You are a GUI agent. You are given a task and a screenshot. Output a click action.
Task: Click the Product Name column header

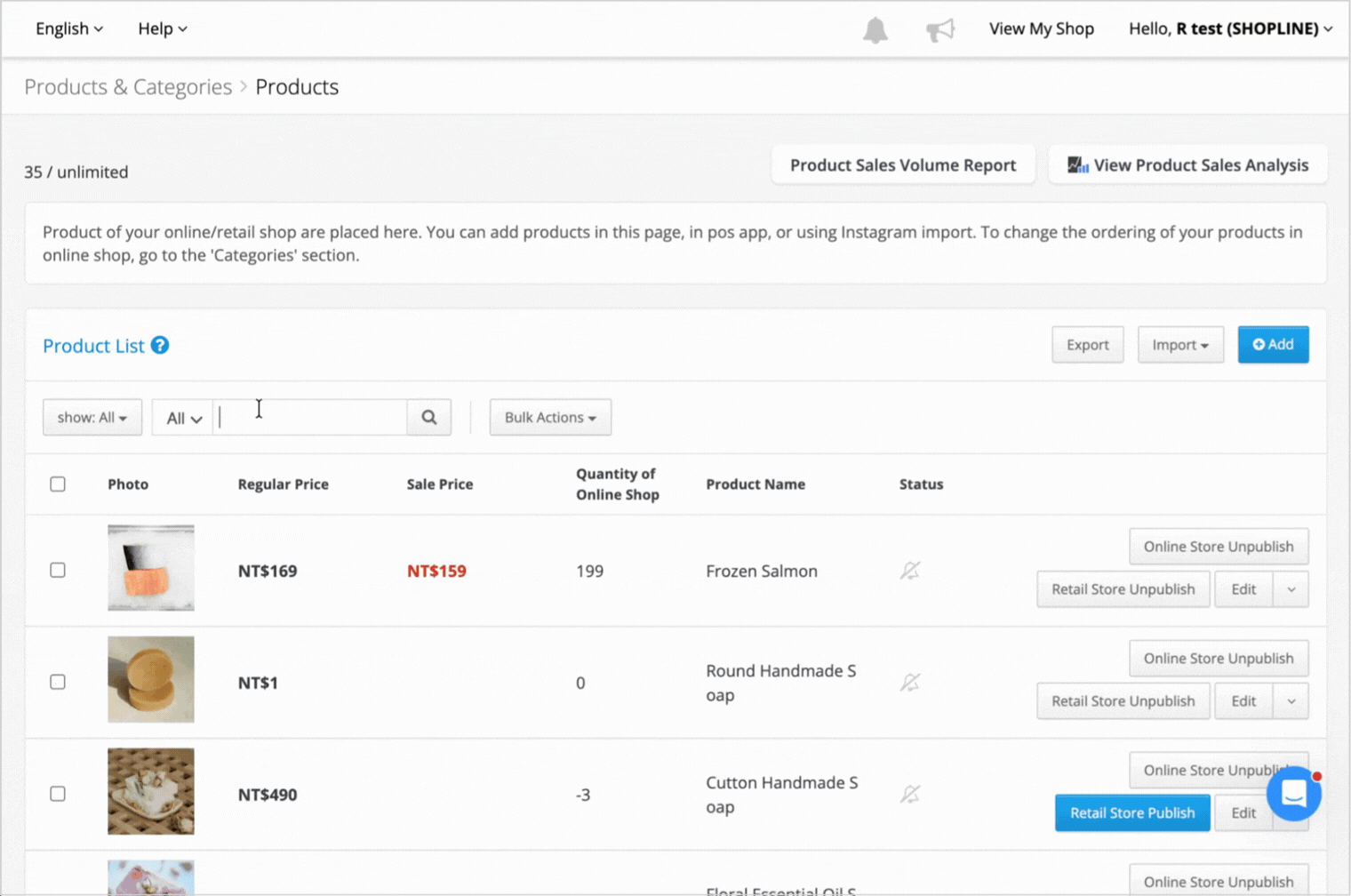click(755, 484)
